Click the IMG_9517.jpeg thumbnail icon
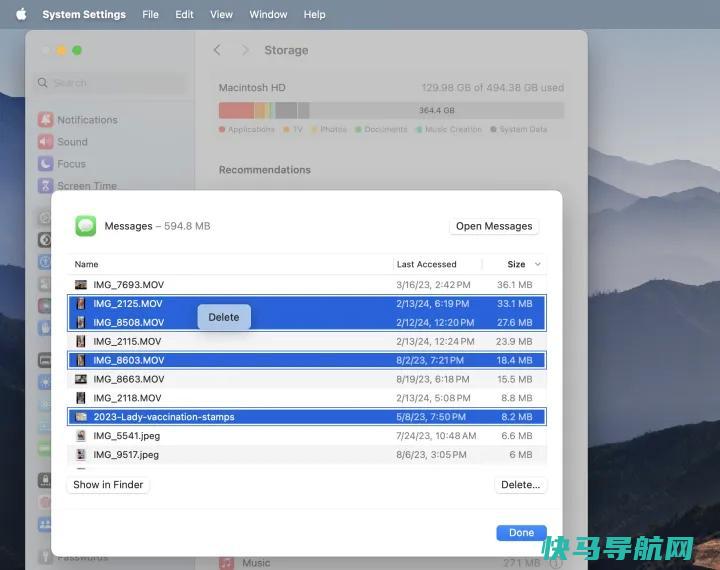The height and width of the screenshot is (570, 720). click(x=81, y=454)
